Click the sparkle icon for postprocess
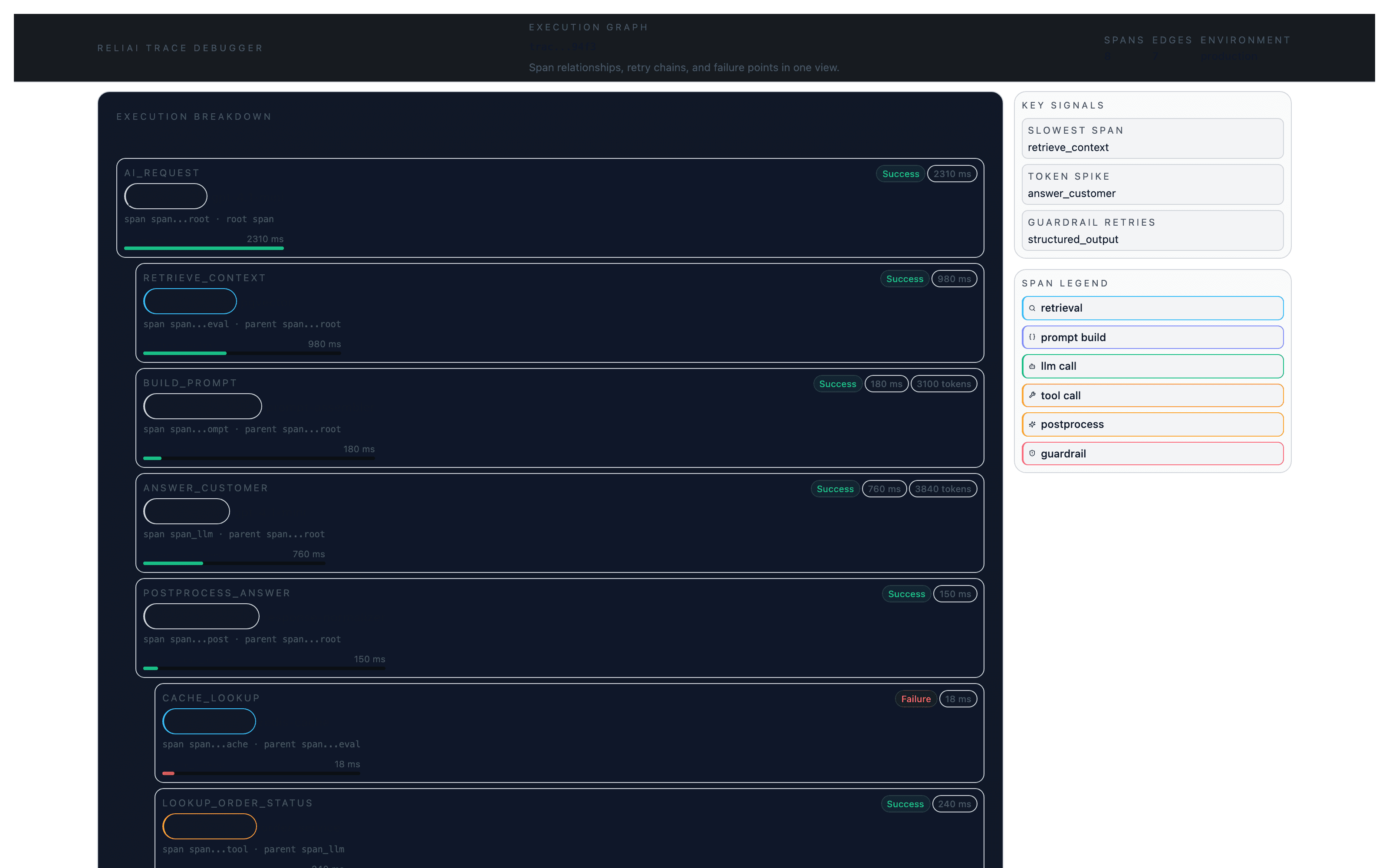Image resolution: width=1389 pixels, height=868 pixels. 1032,424
